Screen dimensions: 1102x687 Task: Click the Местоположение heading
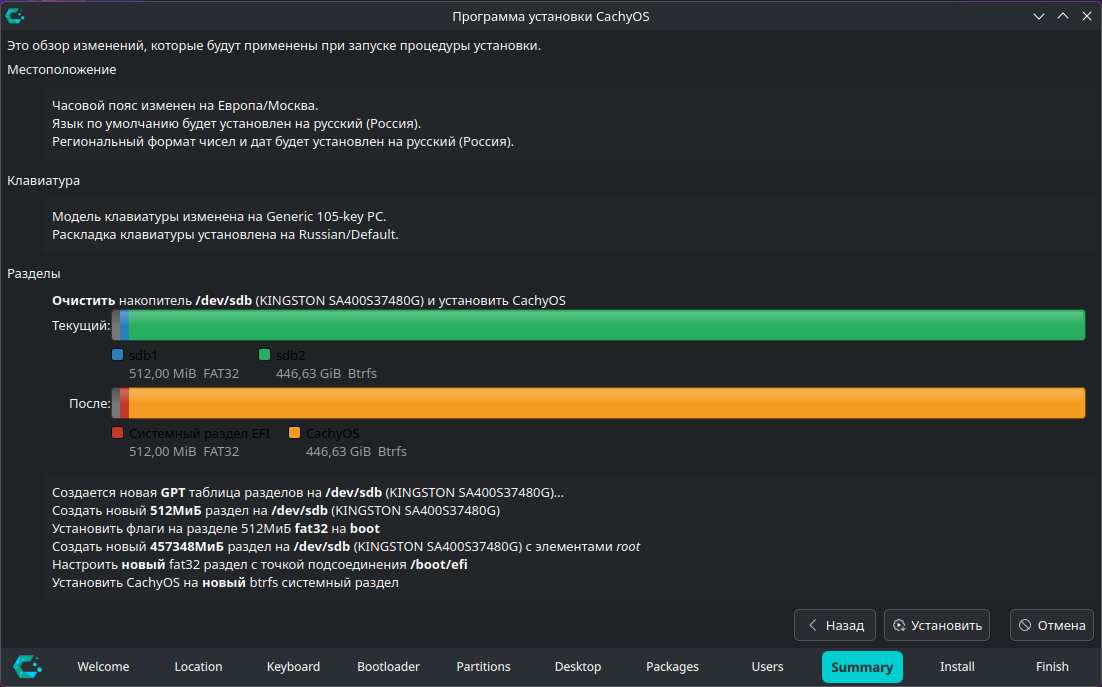click(x=62, y=70)
